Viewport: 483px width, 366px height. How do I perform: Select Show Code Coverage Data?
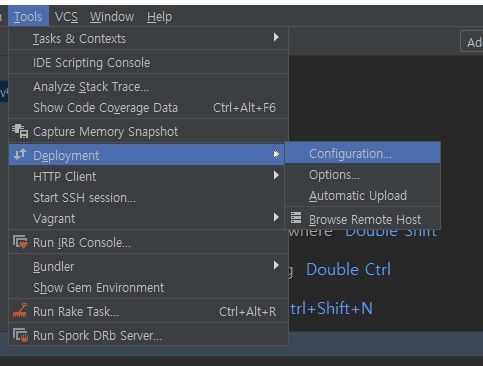148,108
